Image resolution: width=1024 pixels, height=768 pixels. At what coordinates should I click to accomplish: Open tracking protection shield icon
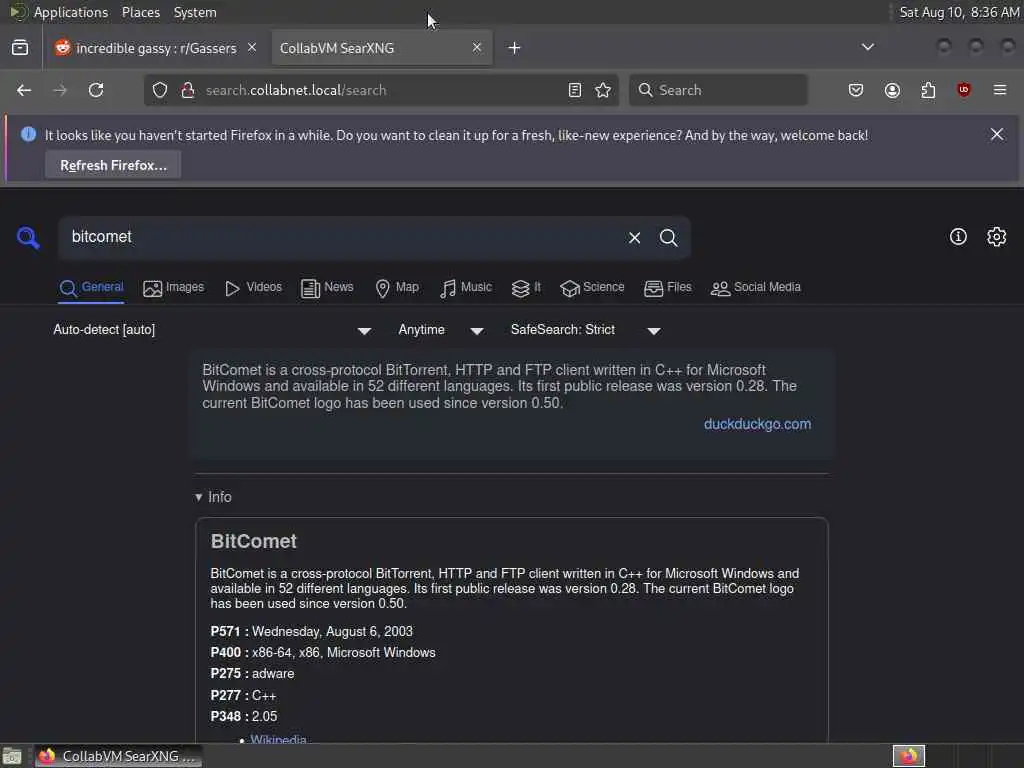click(160, 90)
